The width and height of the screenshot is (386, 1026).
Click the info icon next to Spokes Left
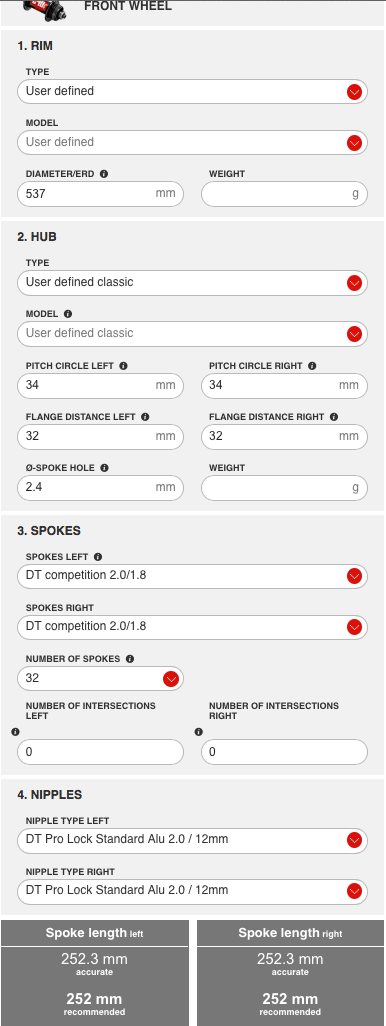tap(98, 557)
